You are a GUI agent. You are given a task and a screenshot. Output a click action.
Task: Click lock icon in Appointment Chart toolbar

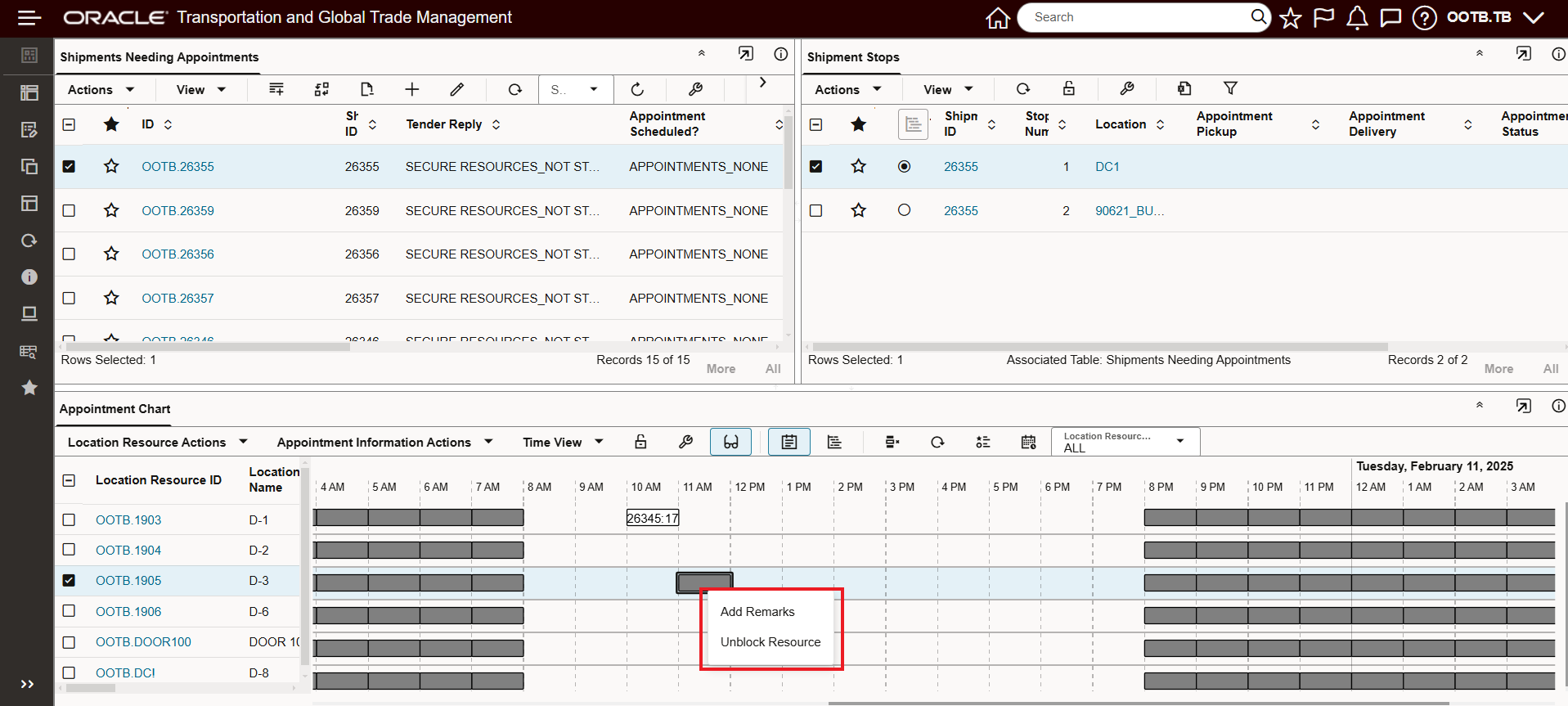click(640, 442)
